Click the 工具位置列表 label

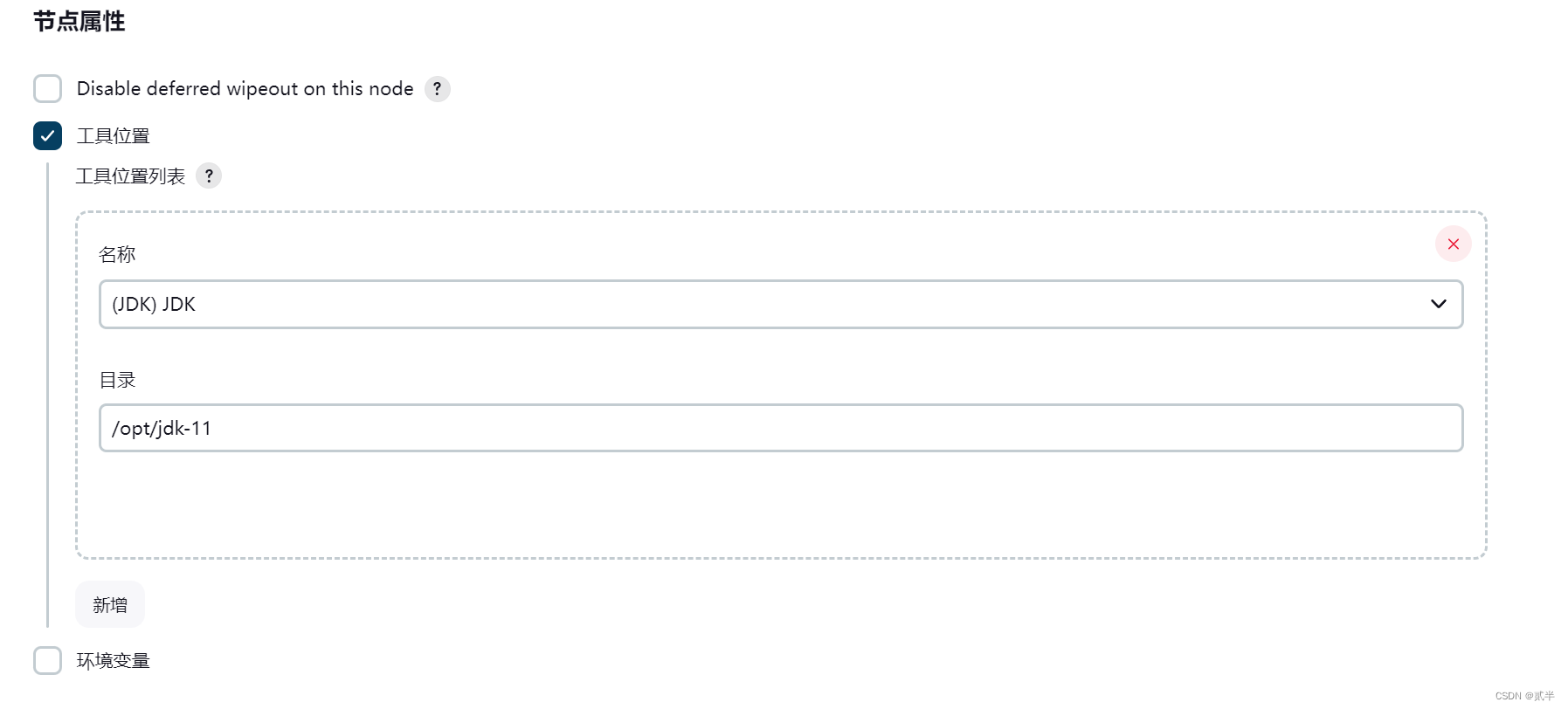(x=130, y=176)
